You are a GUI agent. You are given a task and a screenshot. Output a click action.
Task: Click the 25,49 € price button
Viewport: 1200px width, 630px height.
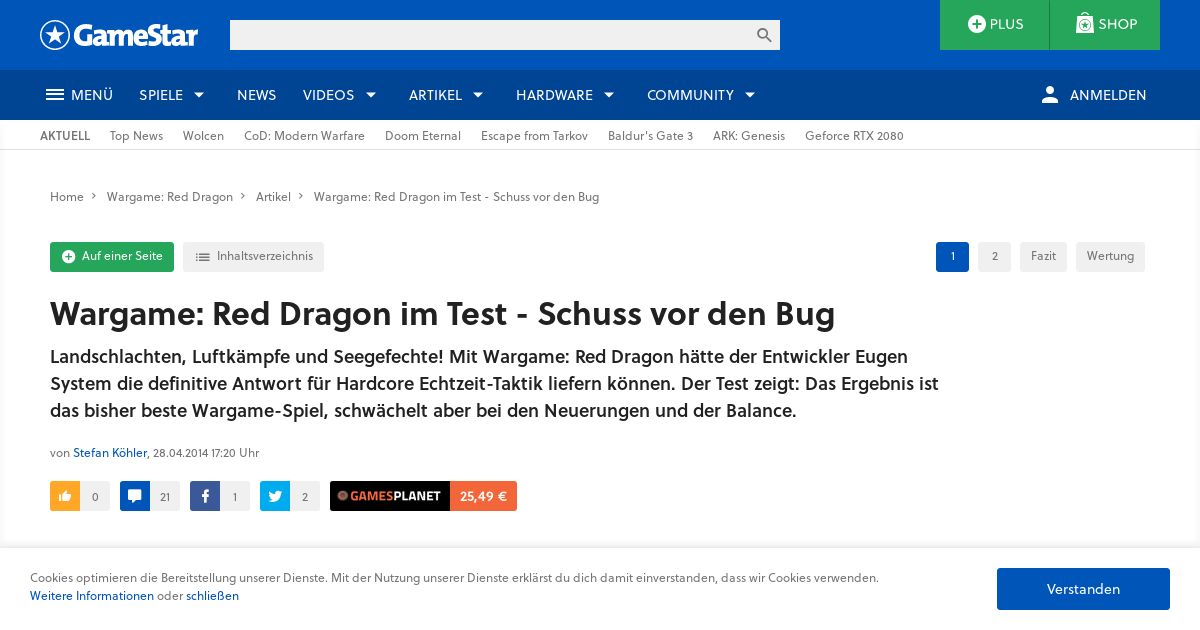click(x=483, y=496)
